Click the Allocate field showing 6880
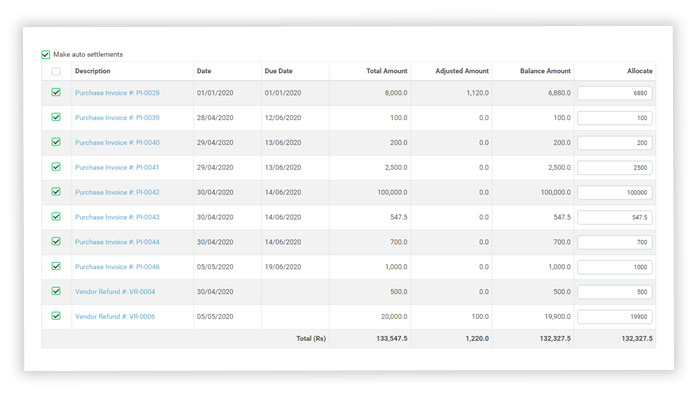Viewport: 699px width, 394px height. pyautogui.click(x=615, y=93)
